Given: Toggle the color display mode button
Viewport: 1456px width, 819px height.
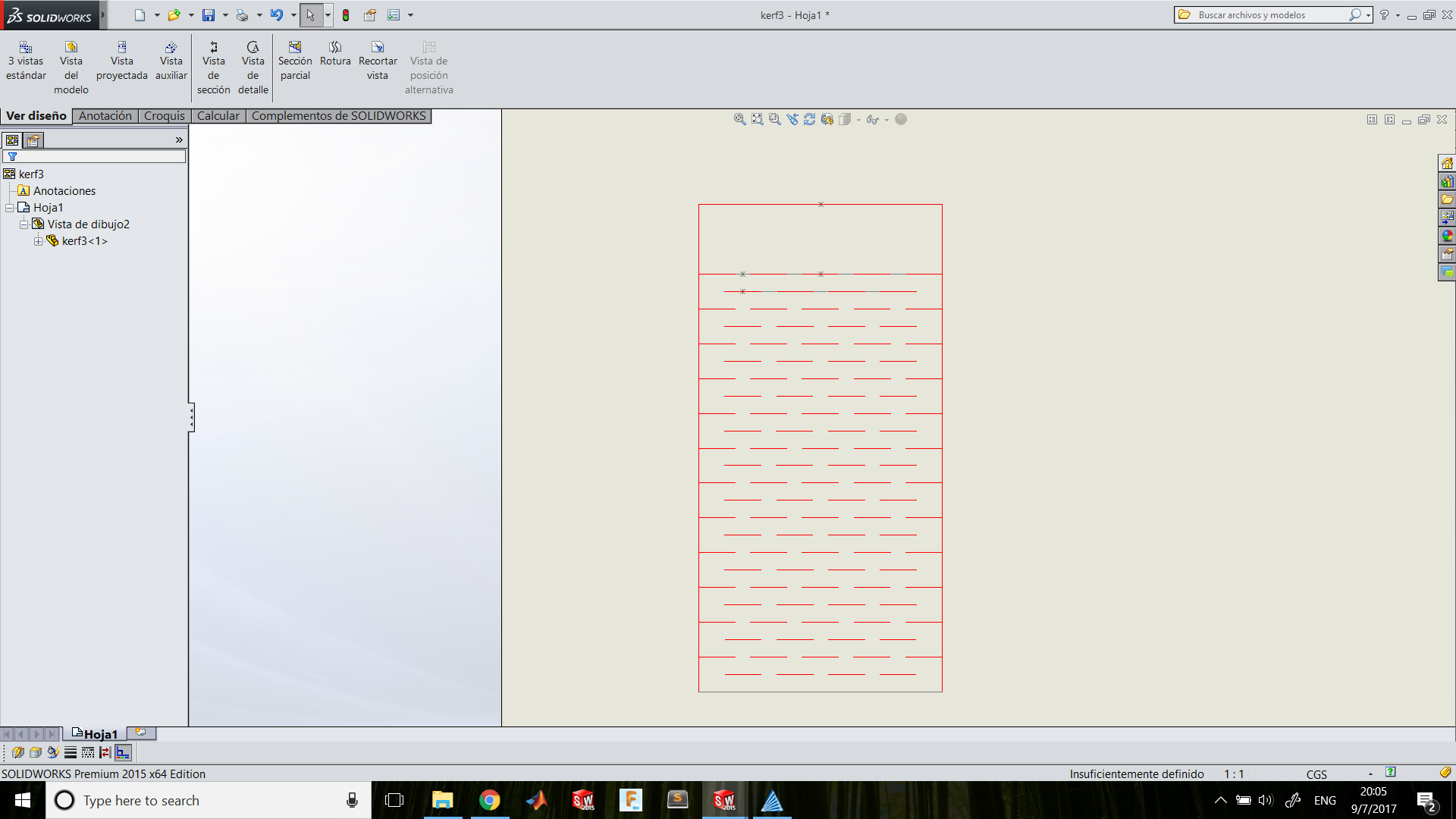Looking at the screenshot, I should [123, 752].
